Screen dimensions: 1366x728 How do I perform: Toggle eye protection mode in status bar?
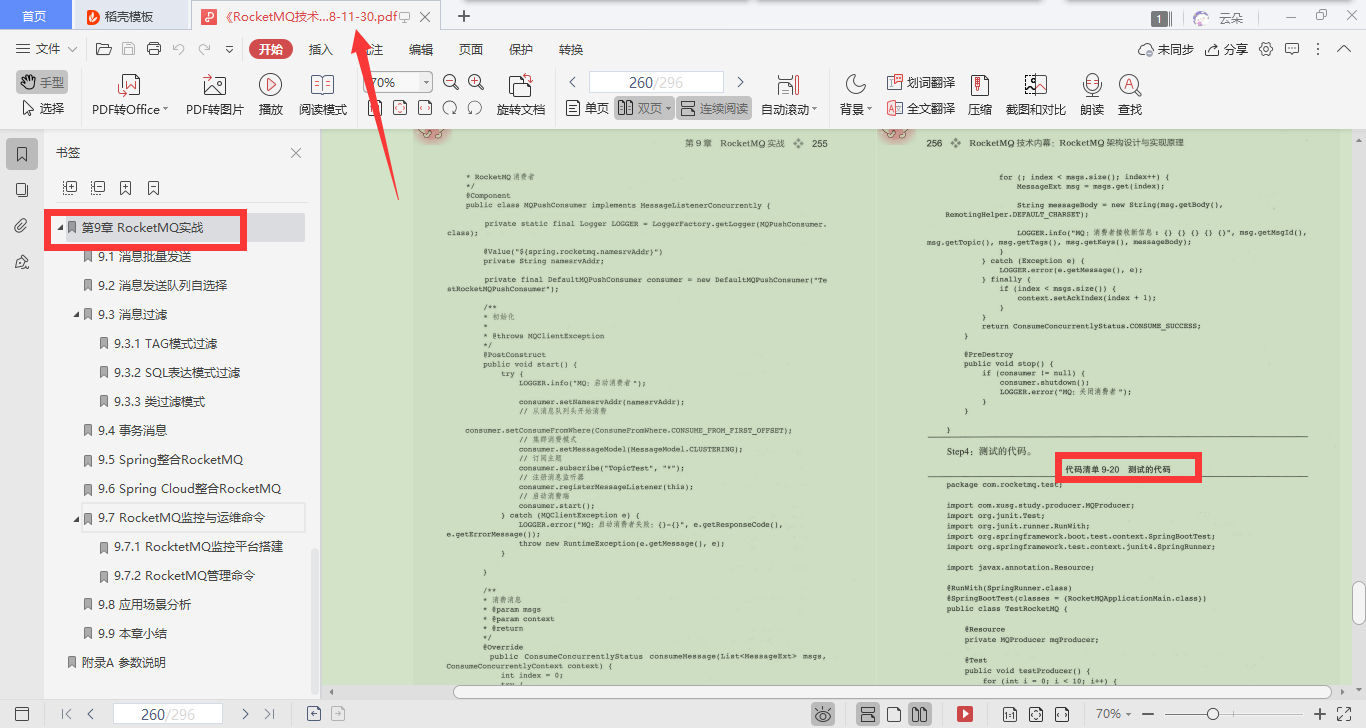[x=823, y=714]
